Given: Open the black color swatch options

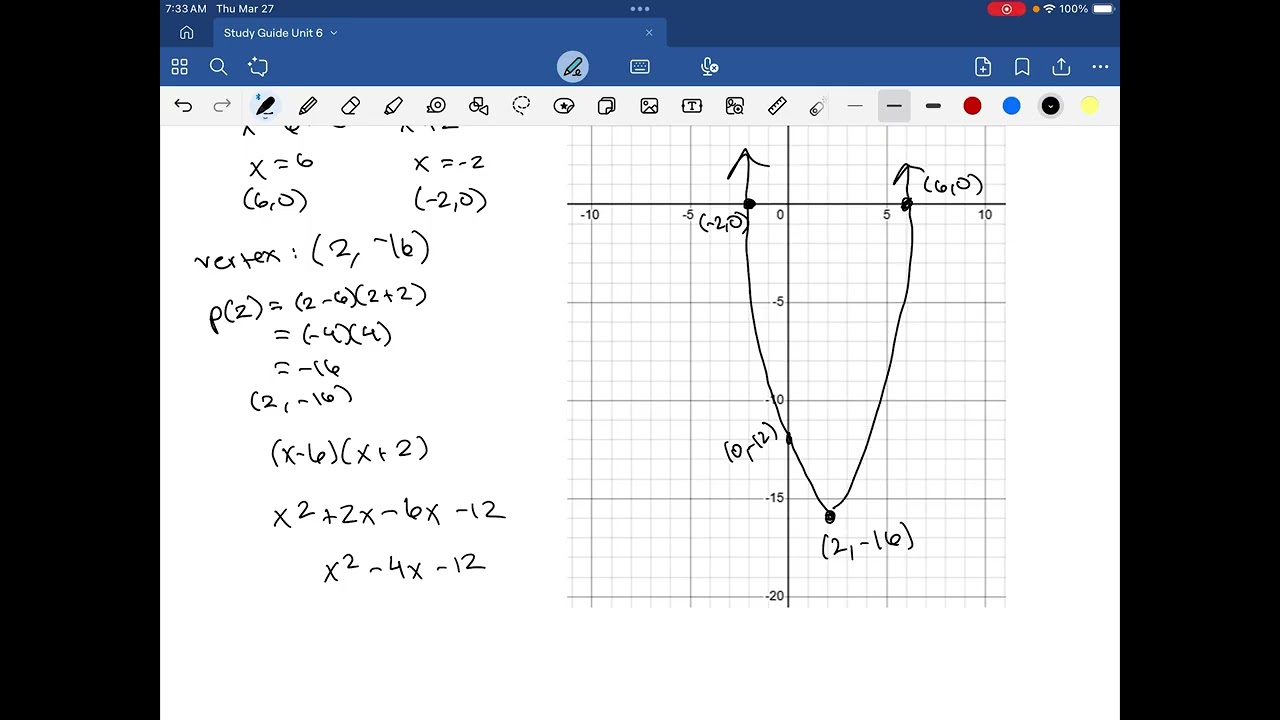Looking at the screenshot, I should coord(1050,106).
